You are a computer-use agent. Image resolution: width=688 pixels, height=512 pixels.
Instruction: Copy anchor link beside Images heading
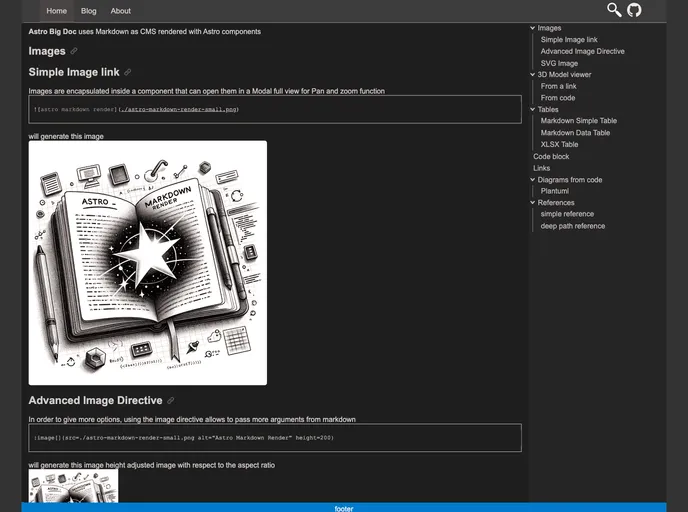(74, 51)
